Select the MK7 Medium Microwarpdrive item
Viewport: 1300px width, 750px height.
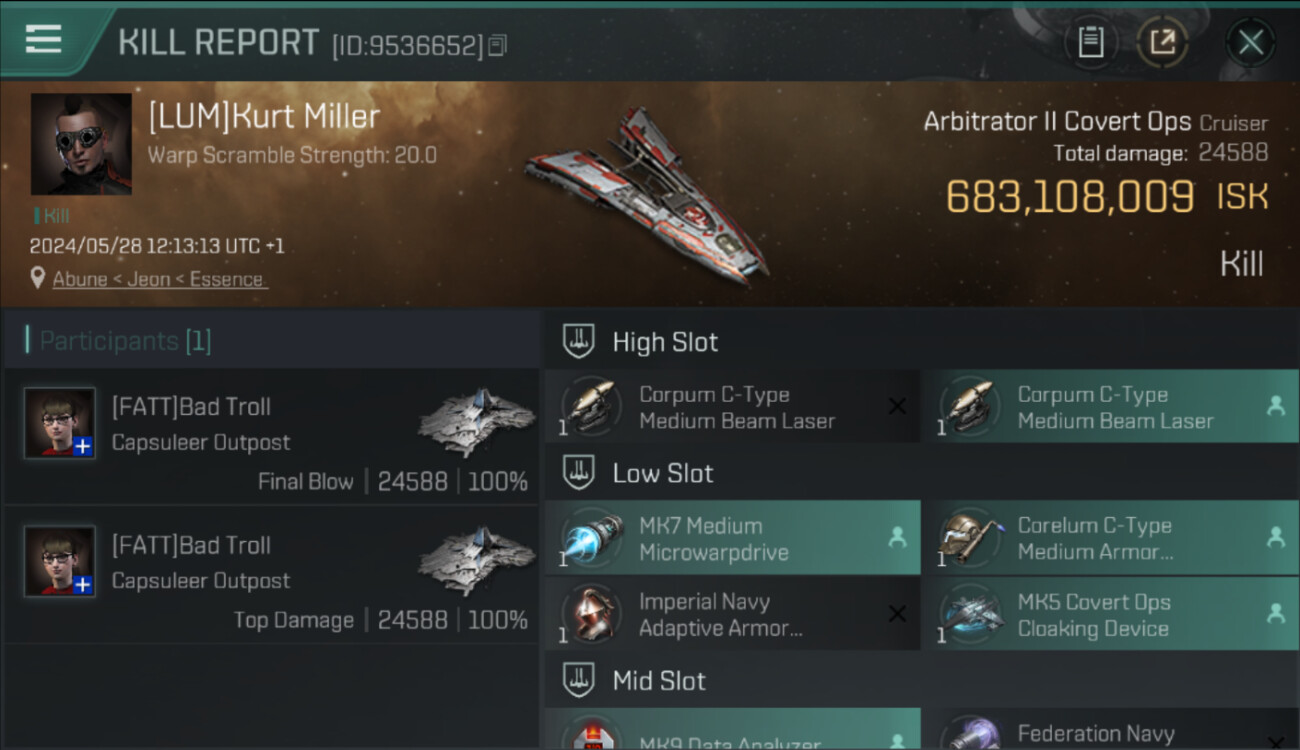point(732,538)
